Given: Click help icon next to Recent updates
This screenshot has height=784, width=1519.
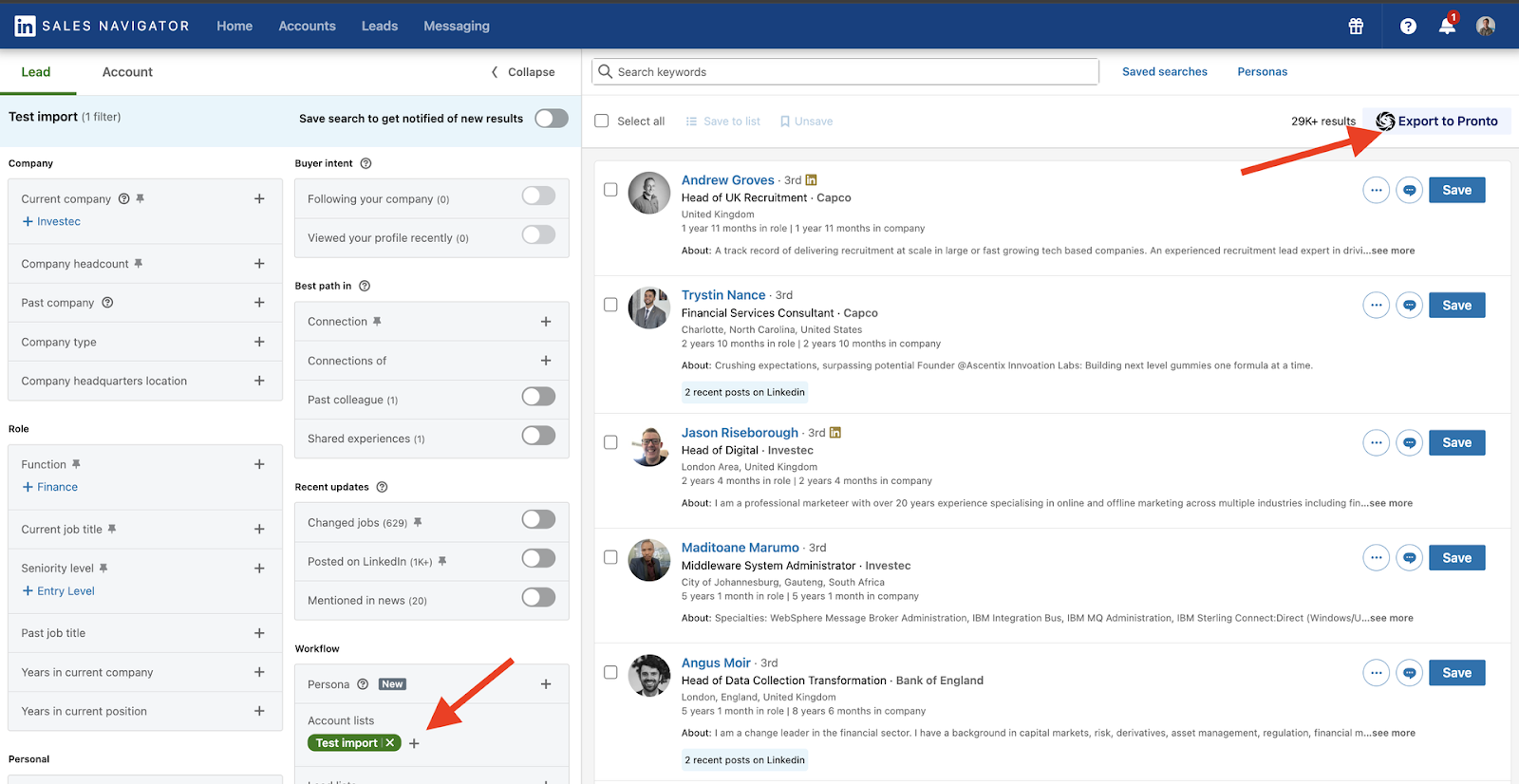Looking at the screenshot, I should pyautogui.click(x=382, y=487).
